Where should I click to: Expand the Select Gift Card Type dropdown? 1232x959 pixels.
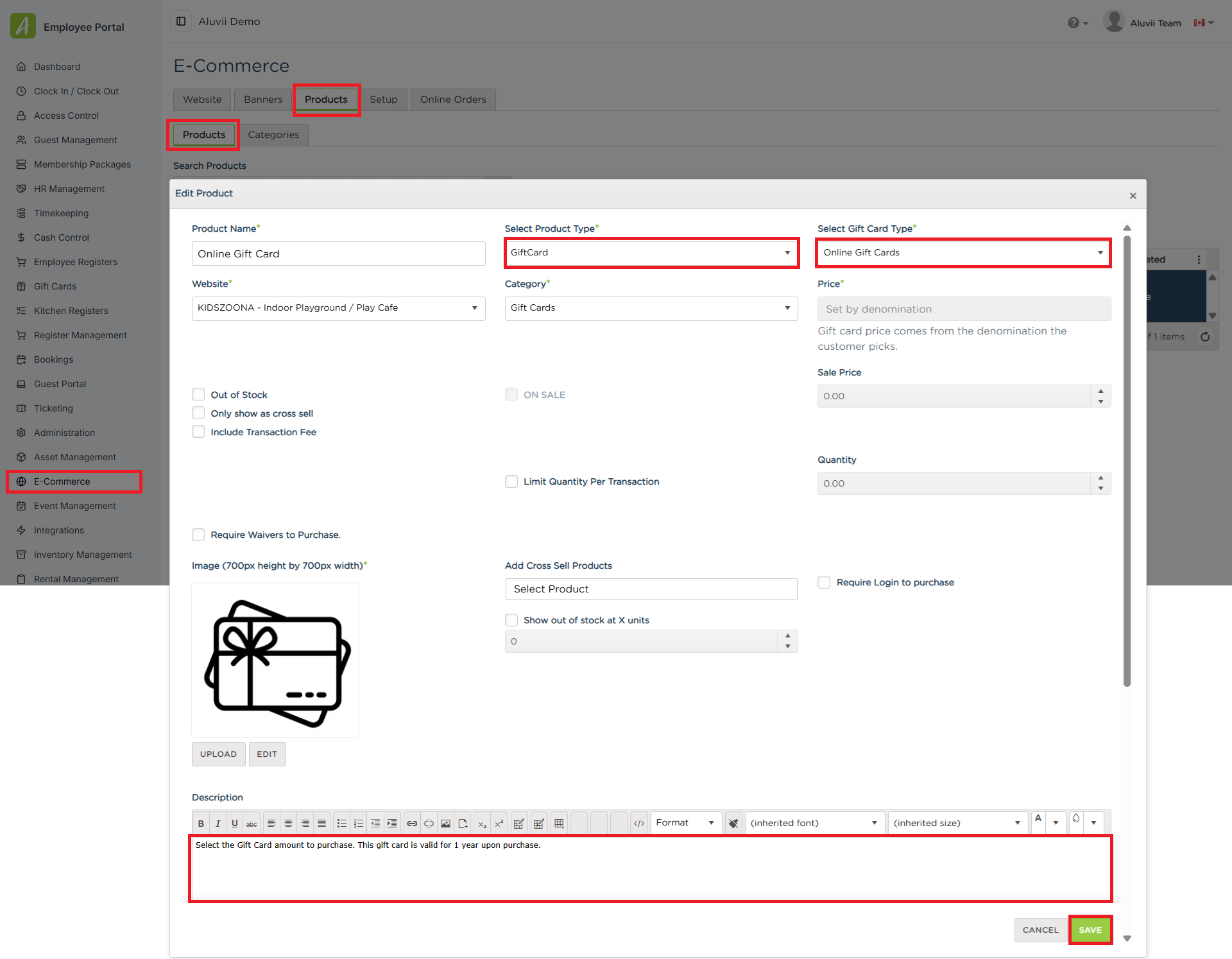964,253
